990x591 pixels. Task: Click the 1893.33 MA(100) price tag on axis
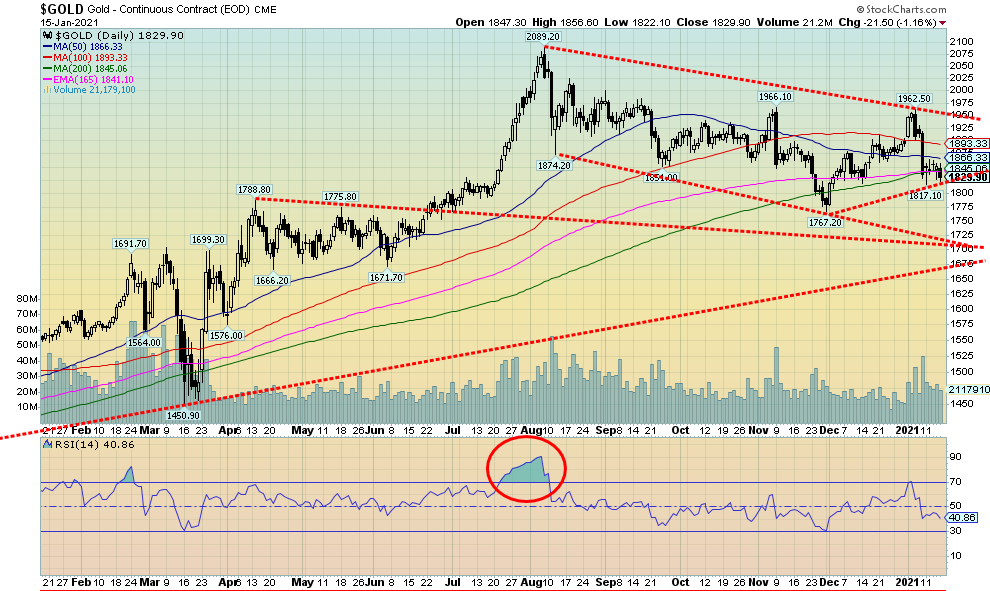tap(968, 144)
